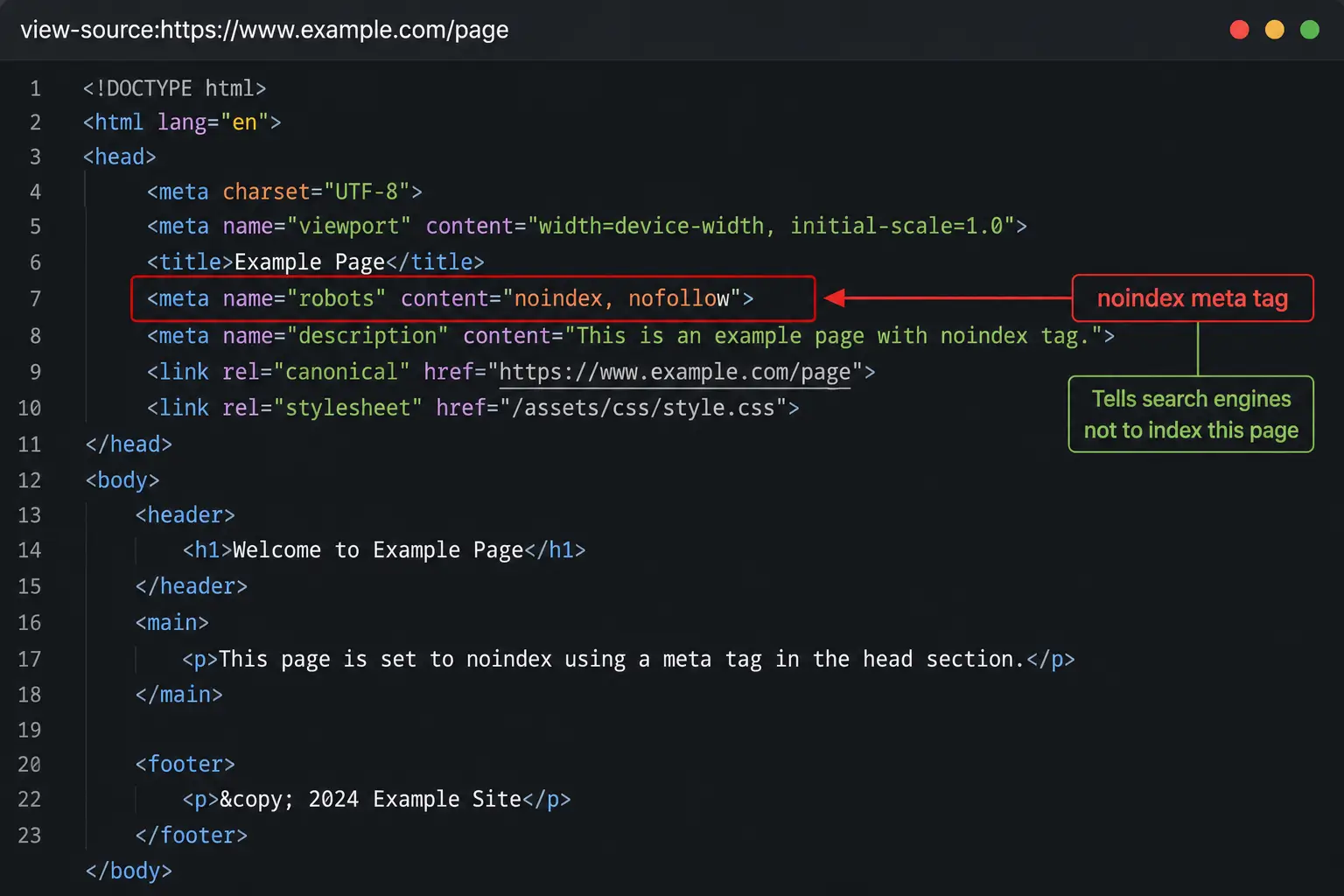Click the html lang="en" tag
The width and height of the screenshot is (1344, 896).
coord(182,122)
